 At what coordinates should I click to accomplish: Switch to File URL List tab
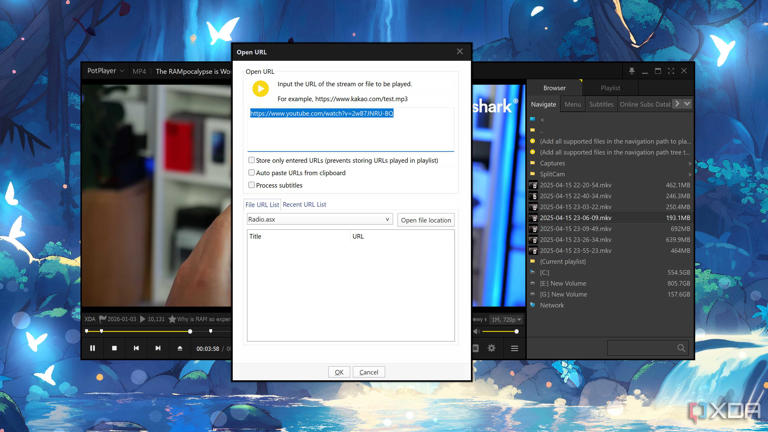[x=262, y=204]
